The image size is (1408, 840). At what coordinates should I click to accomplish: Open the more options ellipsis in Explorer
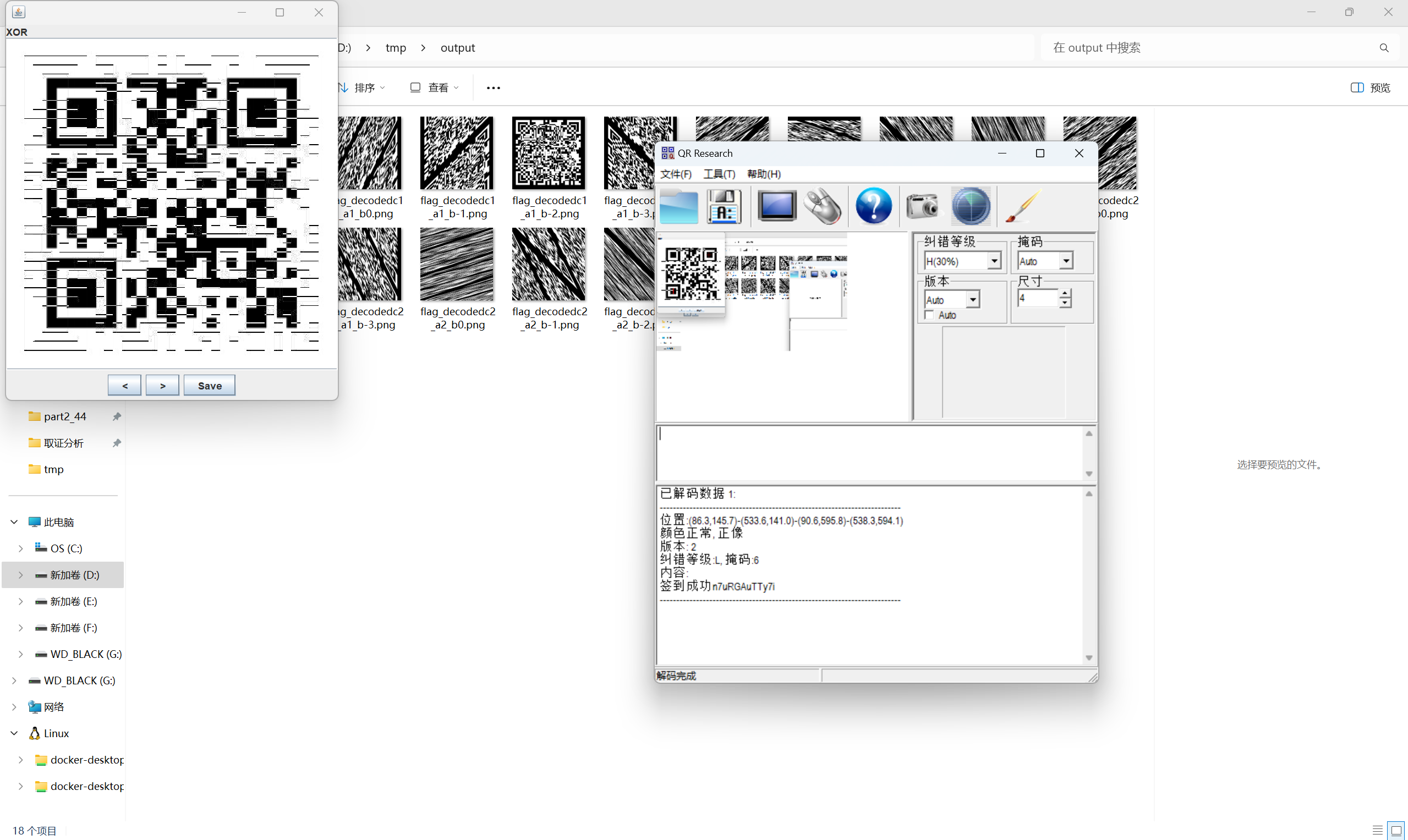[x=493, y=87]
